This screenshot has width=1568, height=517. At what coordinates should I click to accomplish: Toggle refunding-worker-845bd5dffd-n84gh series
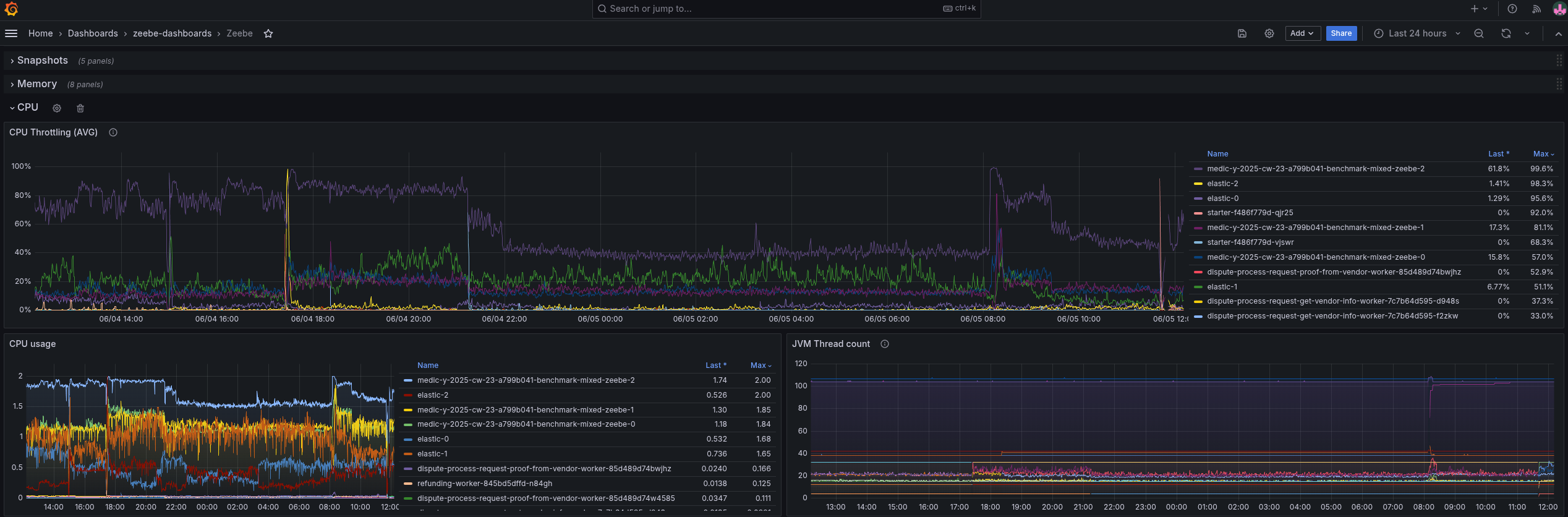tap(484, 484)
